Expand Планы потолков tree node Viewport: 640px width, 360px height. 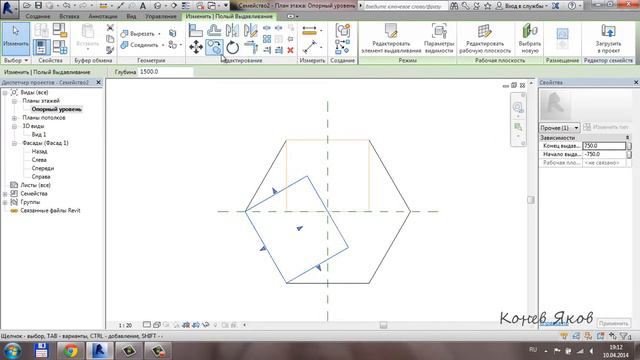click(x=14, y=118)
